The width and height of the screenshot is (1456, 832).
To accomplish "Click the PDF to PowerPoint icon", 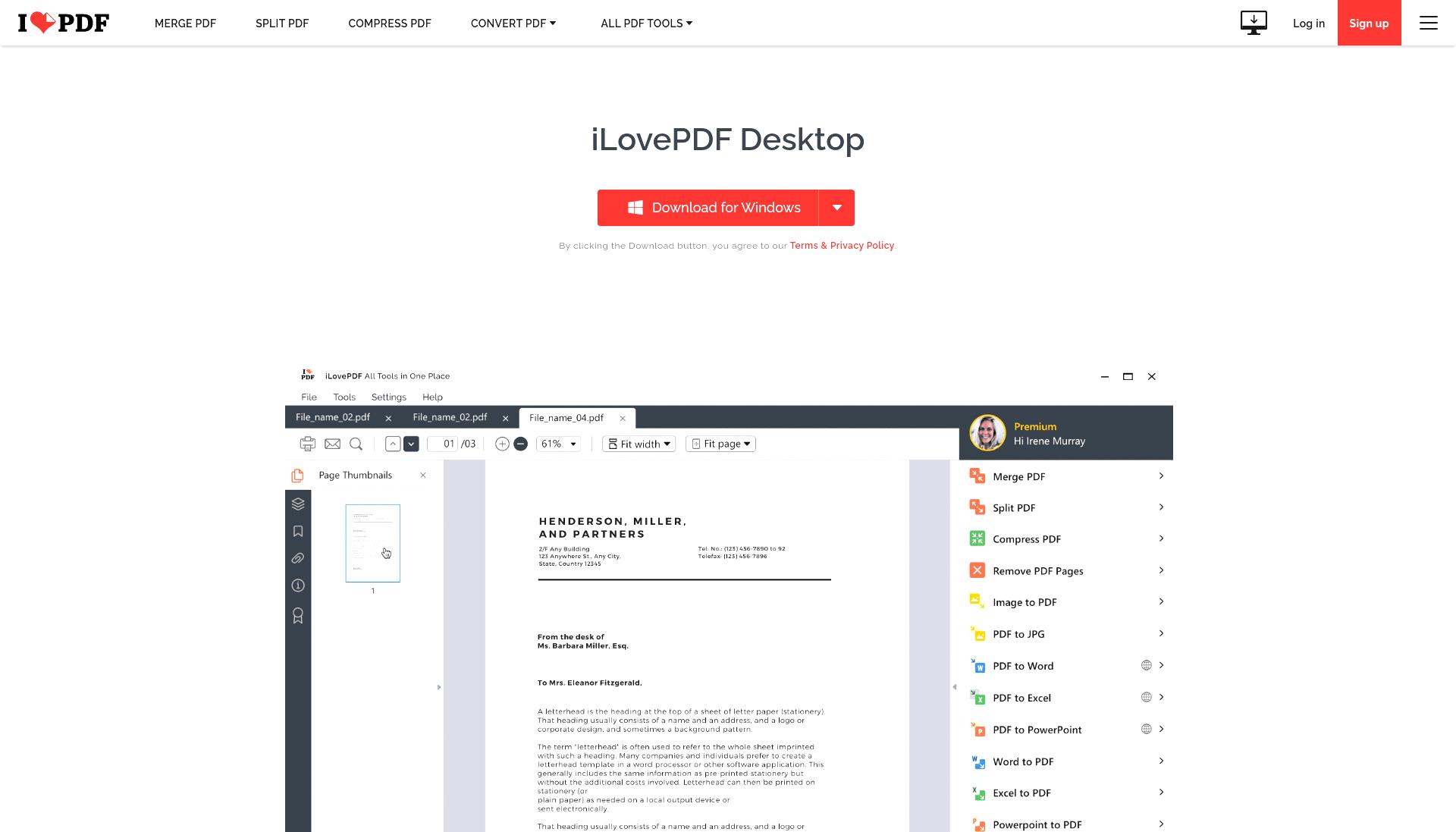I will point(977,730).
